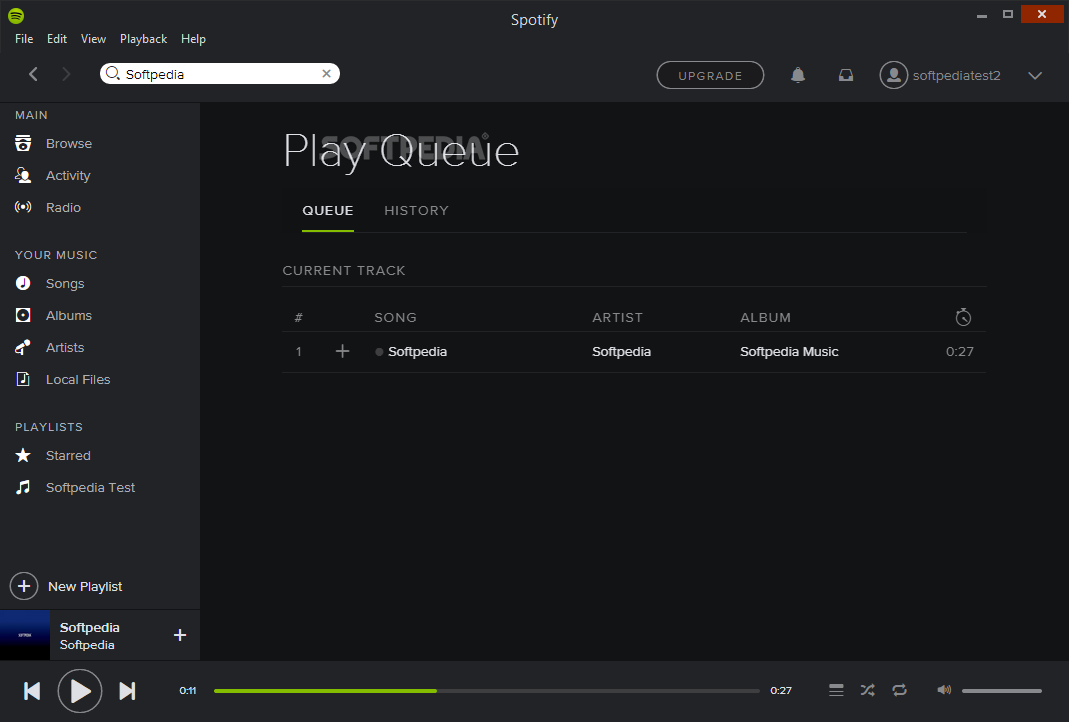Click the UPGRADE button
1069x722 pixels.
710,75
